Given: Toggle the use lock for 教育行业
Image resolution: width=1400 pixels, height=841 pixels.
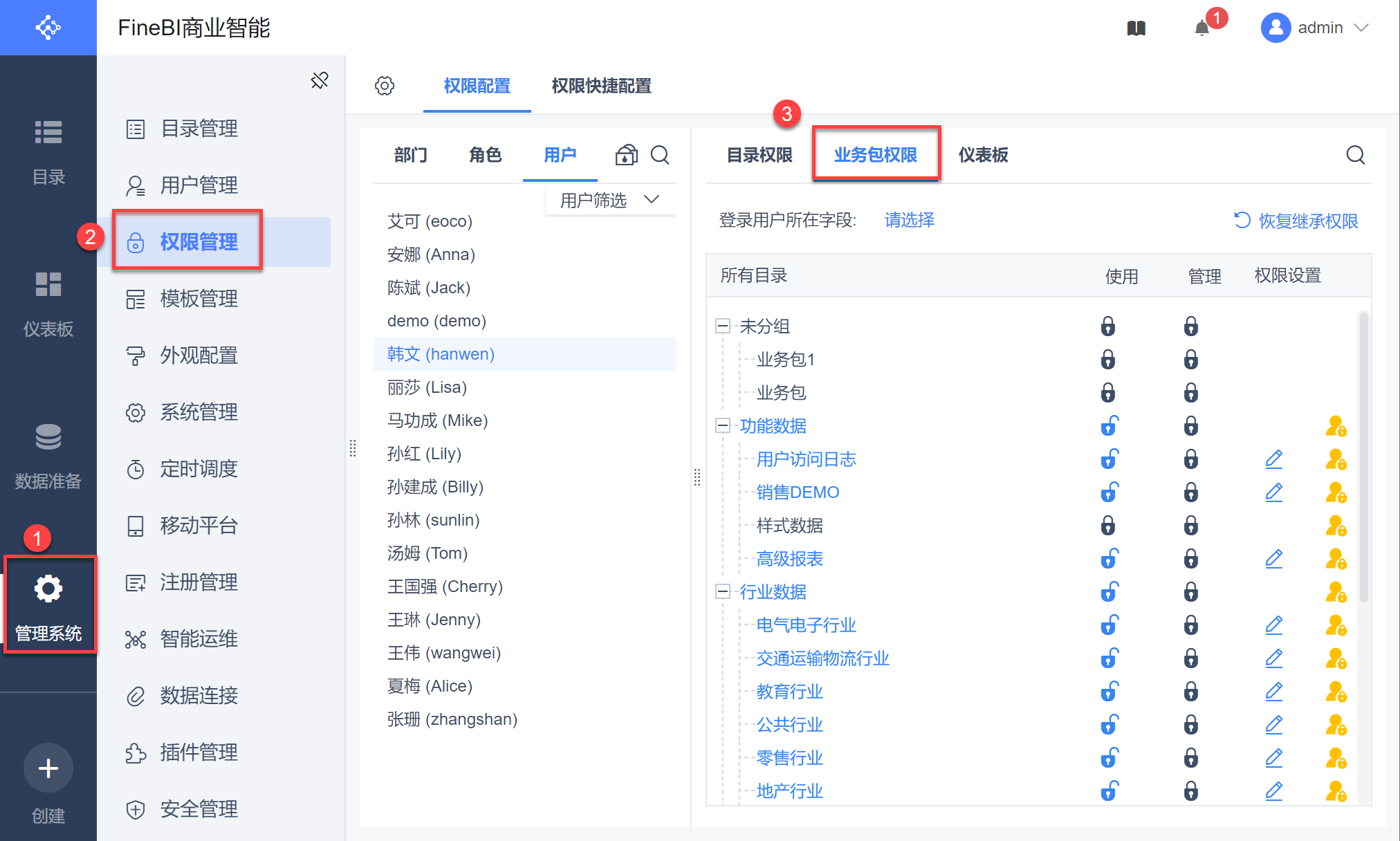Looking at the screenshot, I should click(x=1109, y=692).
